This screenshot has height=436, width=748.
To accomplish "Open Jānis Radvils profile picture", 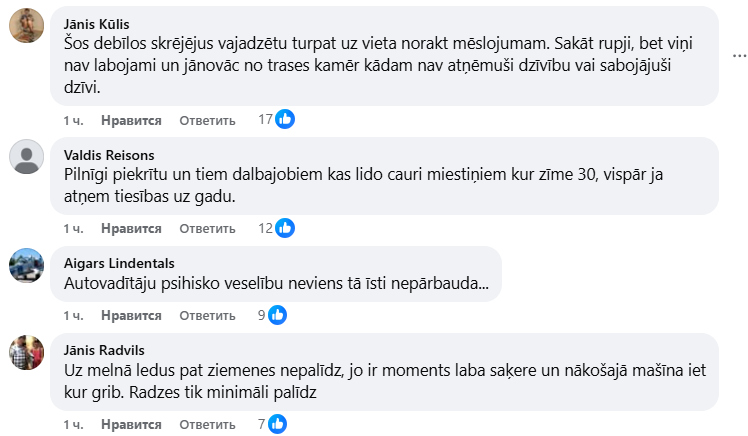I will (26, 352).
